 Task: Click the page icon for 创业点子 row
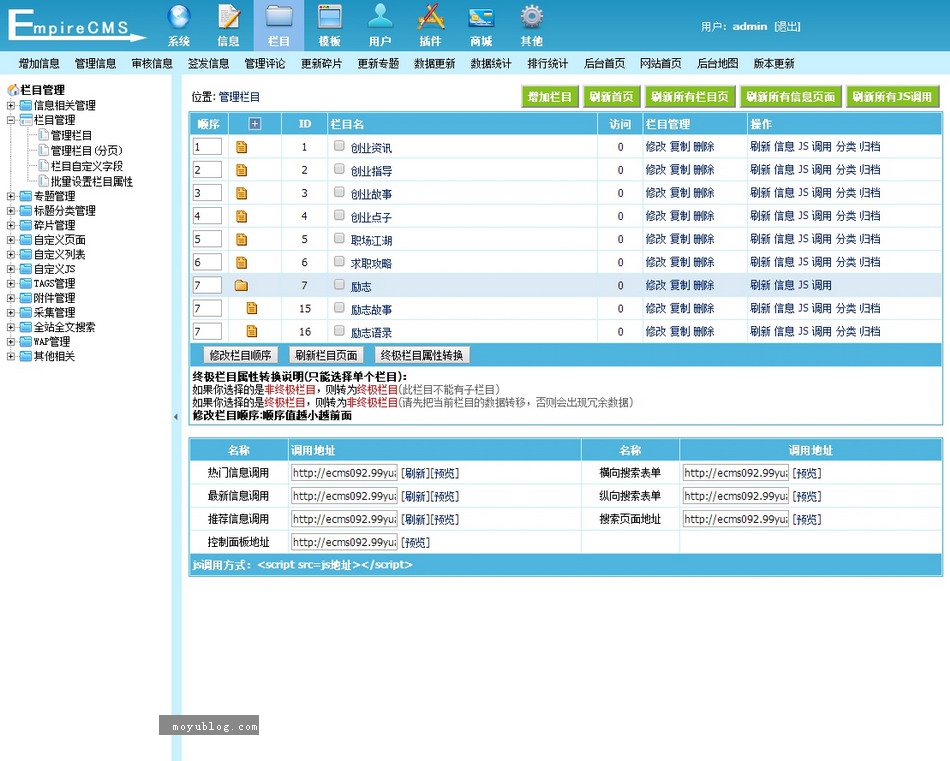[x=242, y=216]
